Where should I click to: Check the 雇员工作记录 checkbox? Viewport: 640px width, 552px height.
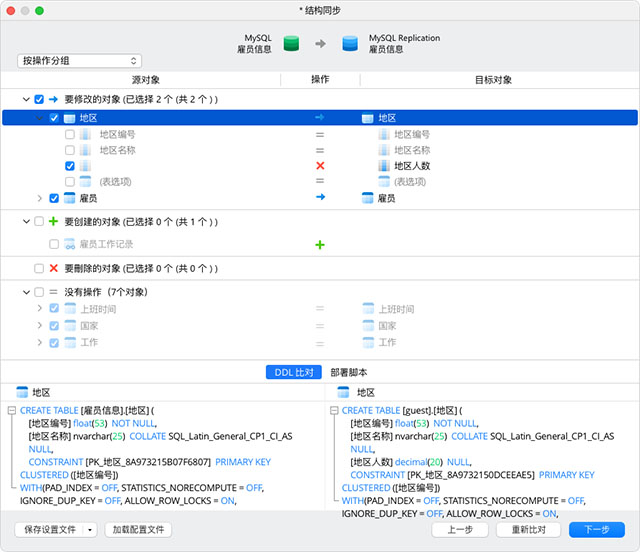tap(54, 244)
